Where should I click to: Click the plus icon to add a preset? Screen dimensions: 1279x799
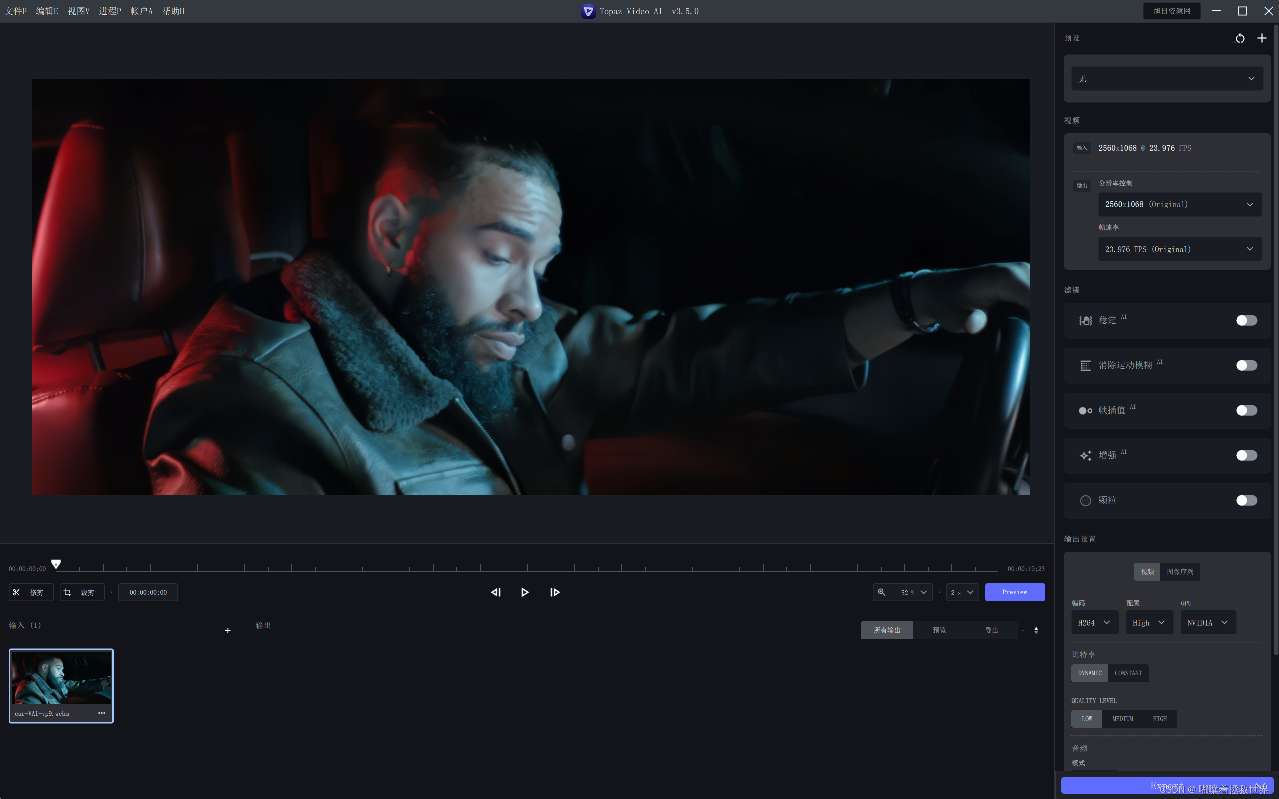pos(1261,38)
